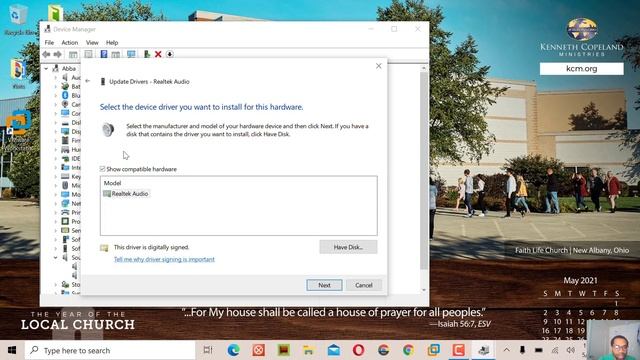640x360 pixels.
Task: Select the Human Interface Devices icon
Action: coord(65,149)
